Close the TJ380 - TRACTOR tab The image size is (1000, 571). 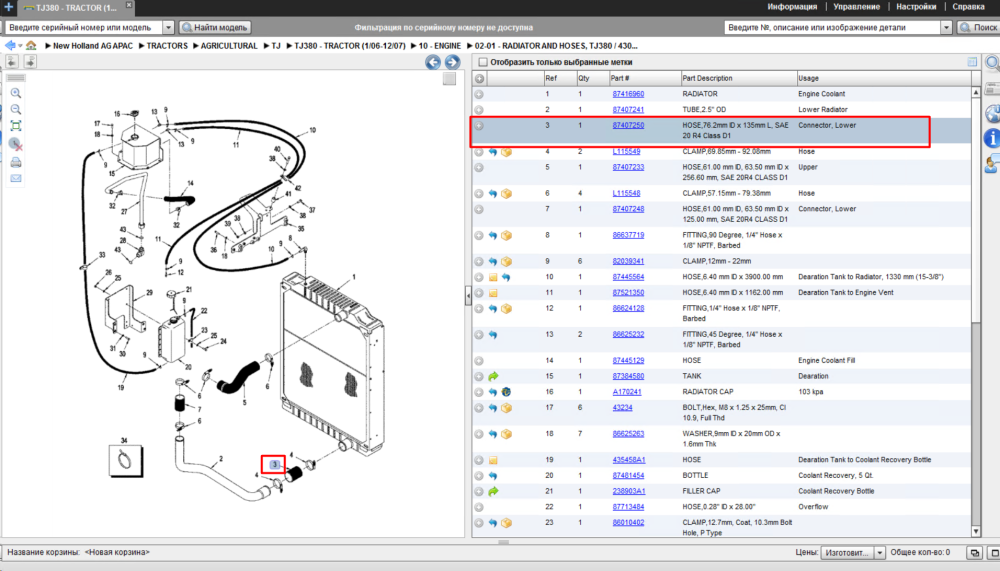[129, 5]
